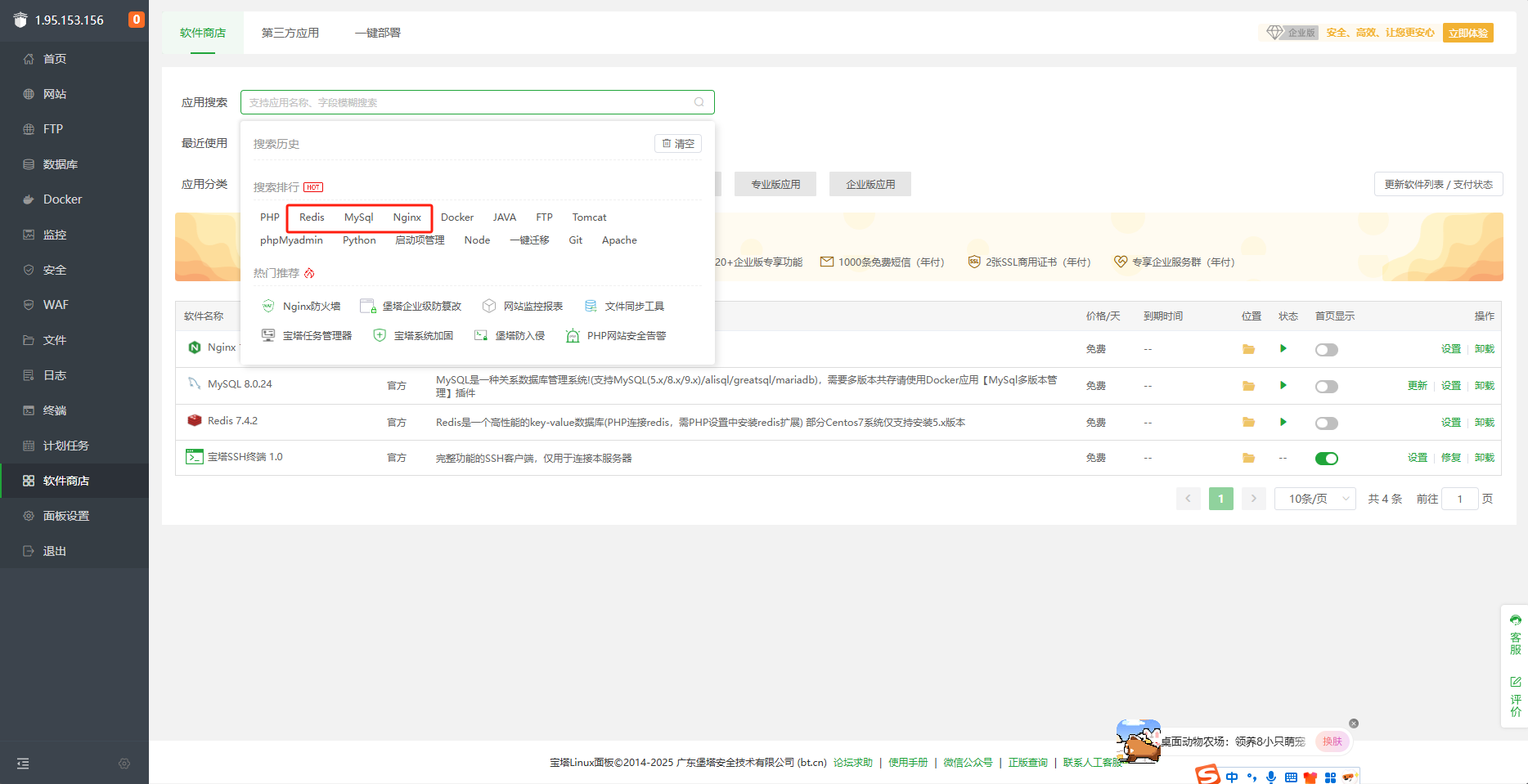Filter by 企业版应用 category

(870, 184)
